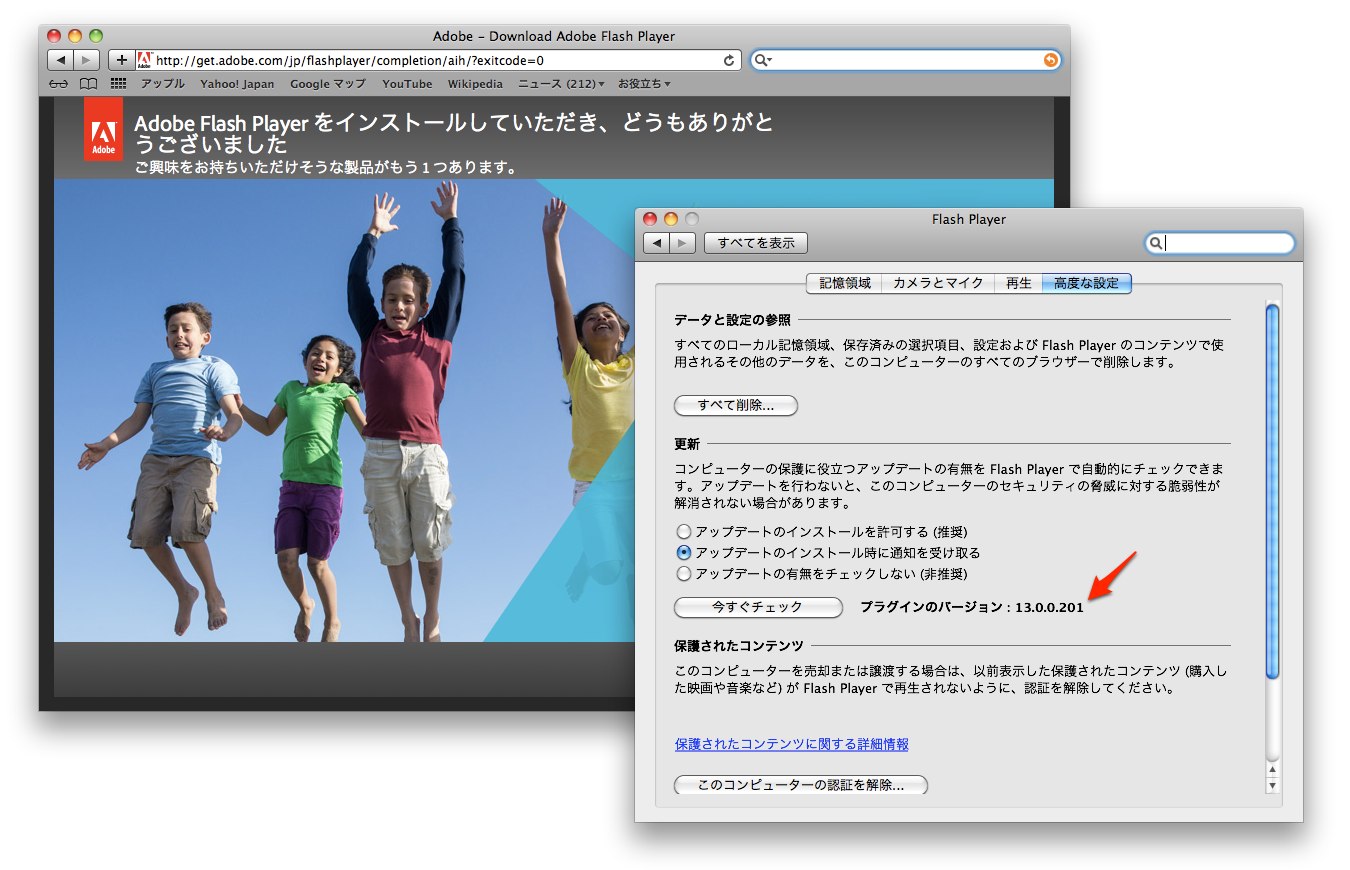This screenshot has height=870, width=1350.
Task: Switch to the カメラとマイク tab
Action: (x=937, y=283)
